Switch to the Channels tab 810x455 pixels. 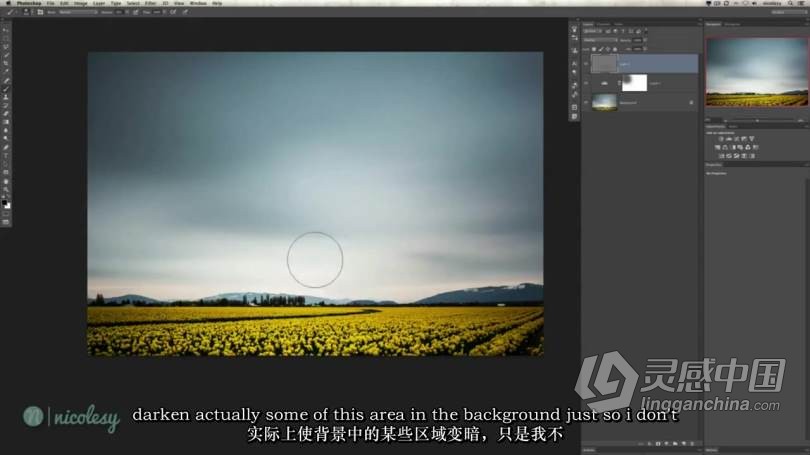603,24
